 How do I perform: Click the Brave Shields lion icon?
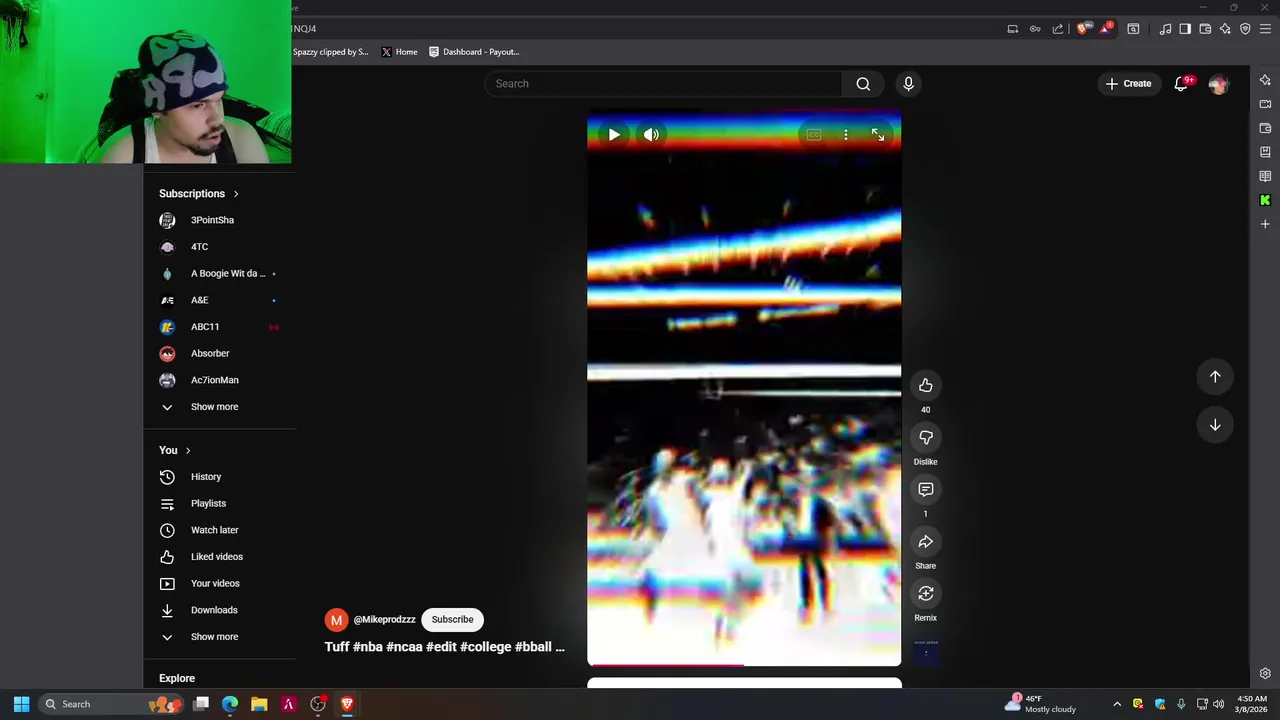point(1083,29)
